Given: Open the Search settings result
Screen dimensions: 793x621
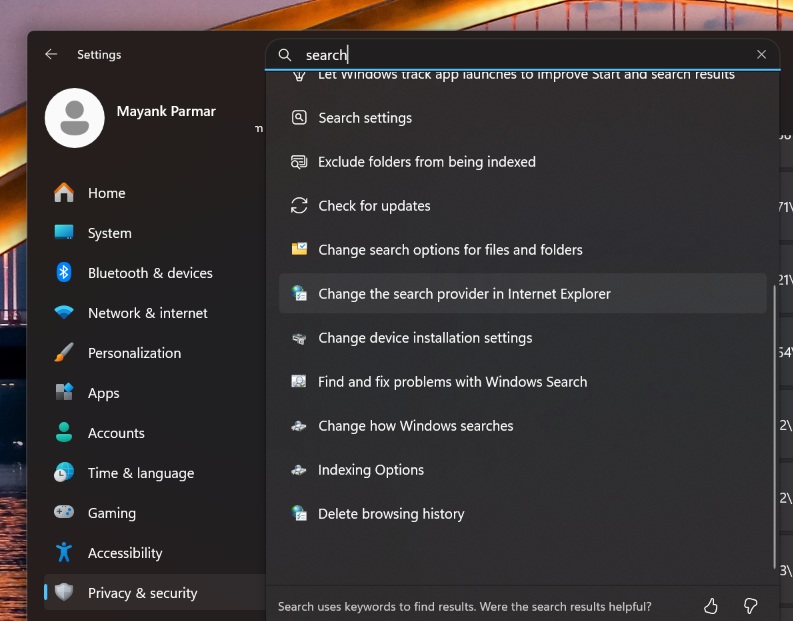Looking at the screenshot, I should [522, 118].
